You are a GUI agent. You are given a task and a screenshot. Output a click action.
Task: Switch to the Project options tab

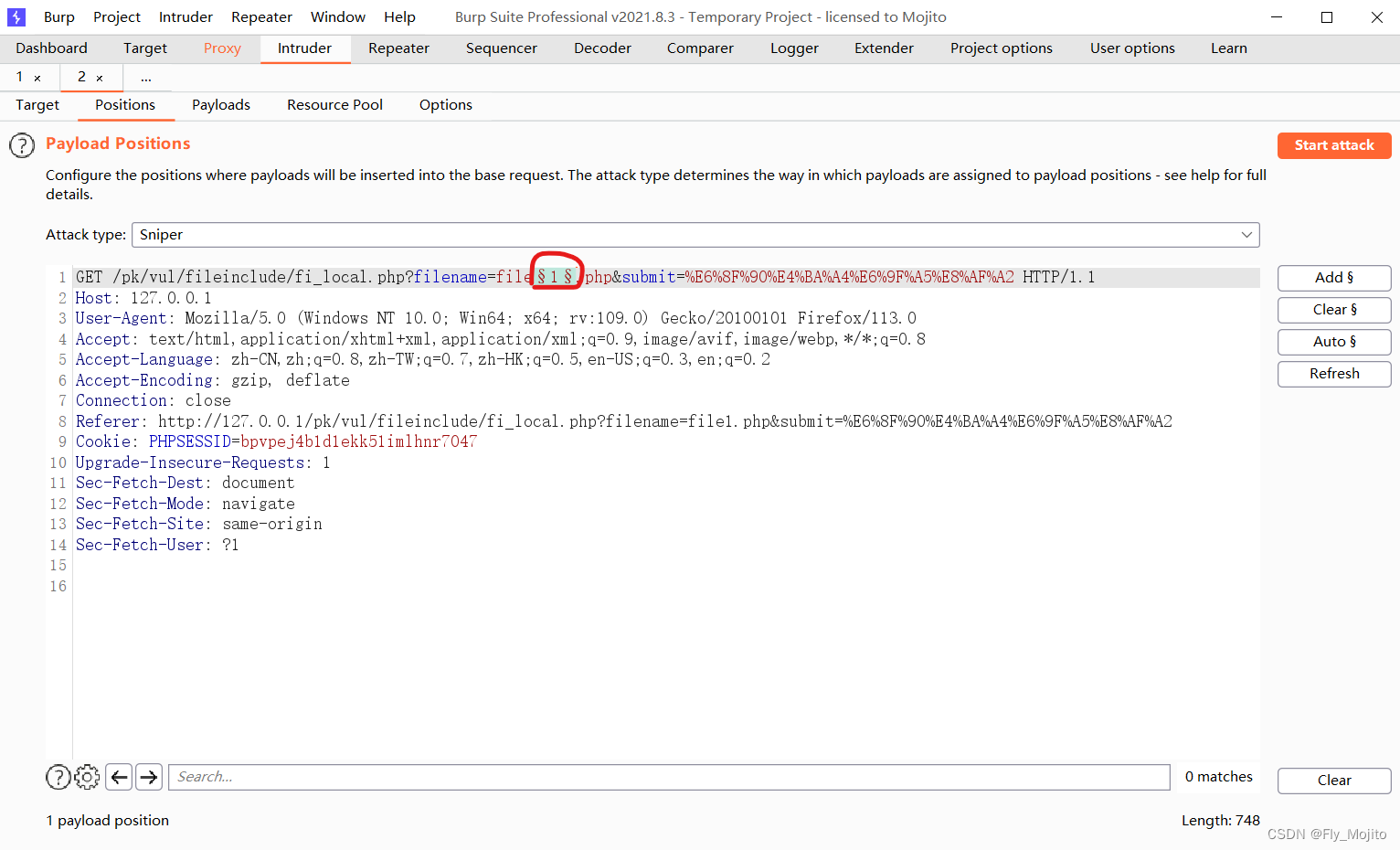pos(1002,48)
